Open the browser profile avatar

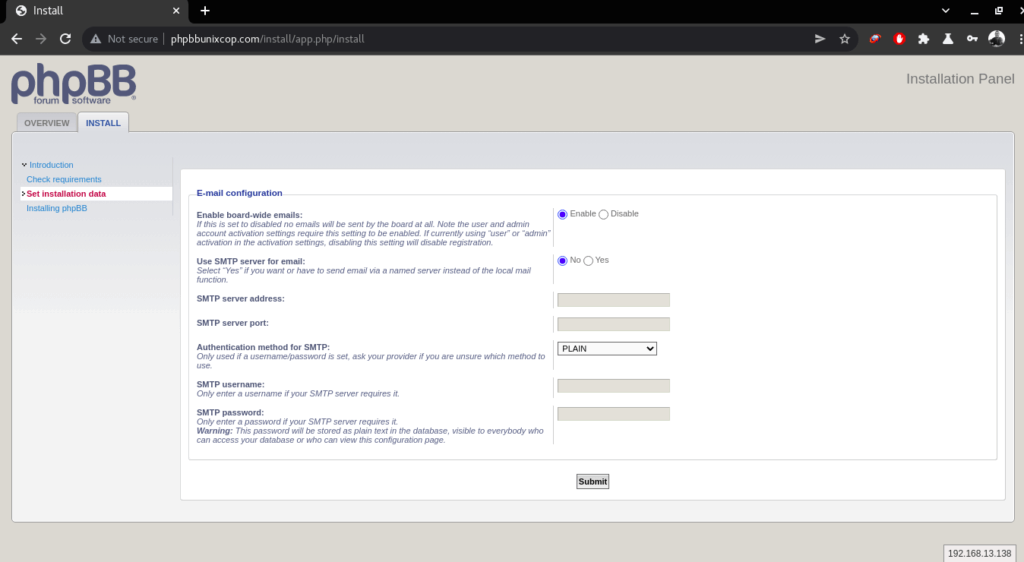coord(997,39)
